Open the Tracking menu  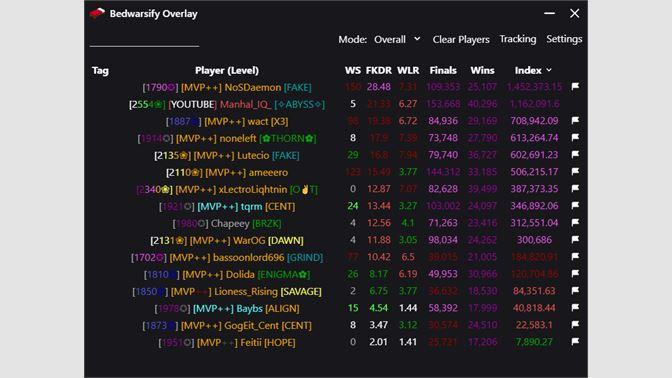click(x=518, y=39)
